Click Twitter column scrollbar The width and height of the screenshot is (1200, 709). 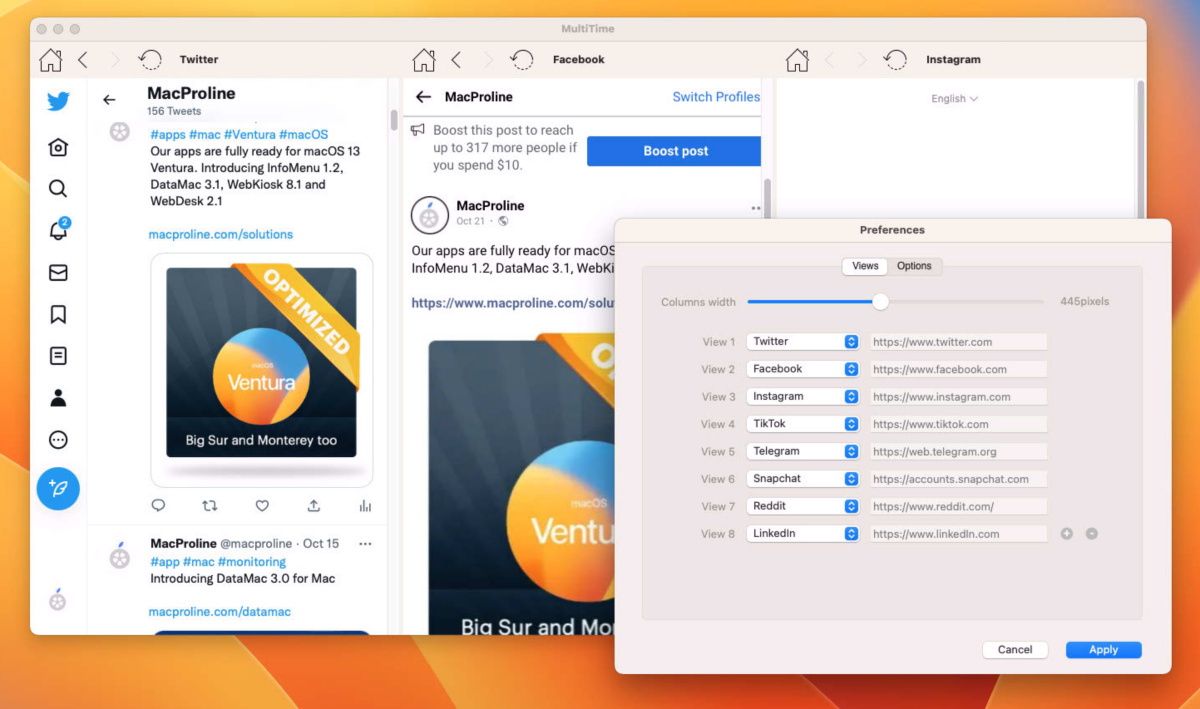pyautogui.click(x=394, y=122)
